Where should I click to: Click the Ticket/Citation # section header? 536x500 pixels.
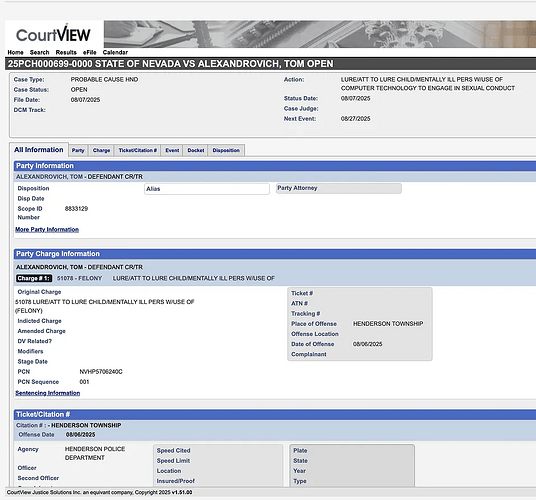[274, 415]
